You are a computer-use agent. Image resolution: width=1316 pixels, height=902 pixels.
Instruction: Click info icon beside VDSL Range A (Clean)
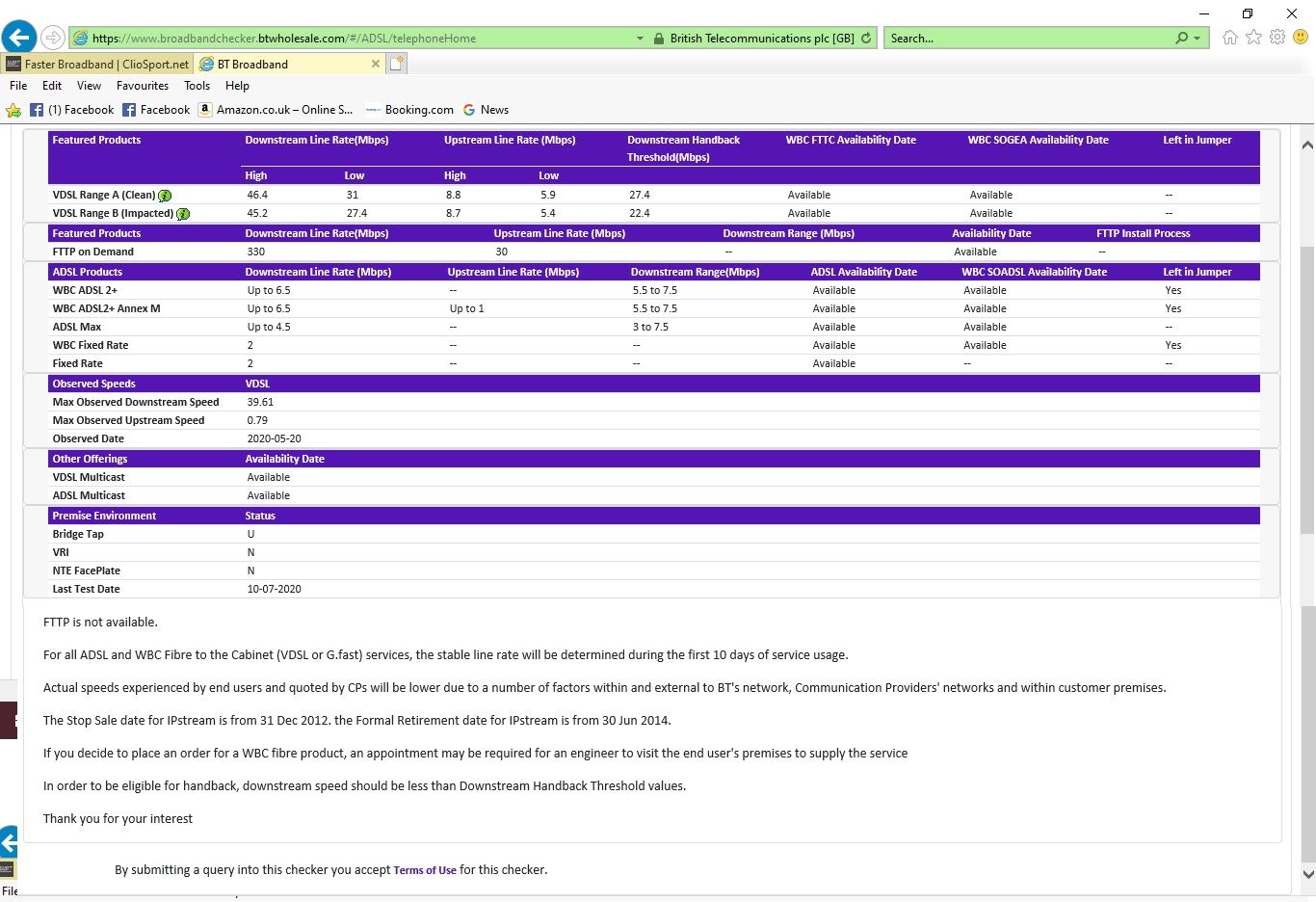165,196
